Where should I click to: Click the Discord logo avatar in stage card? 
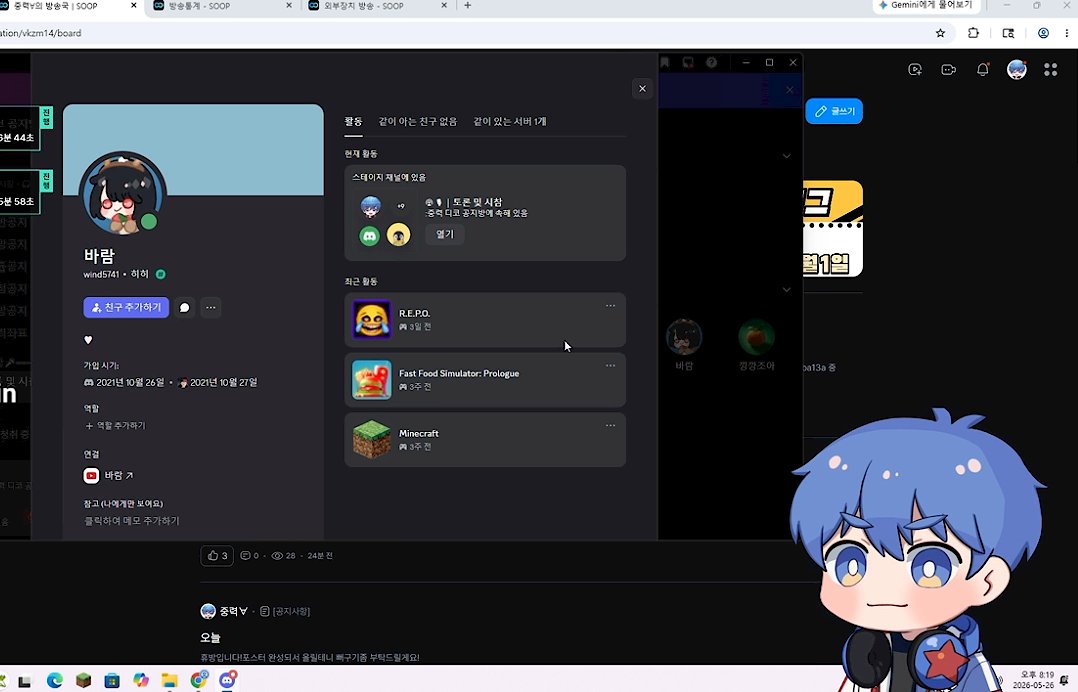coord(370,236)
